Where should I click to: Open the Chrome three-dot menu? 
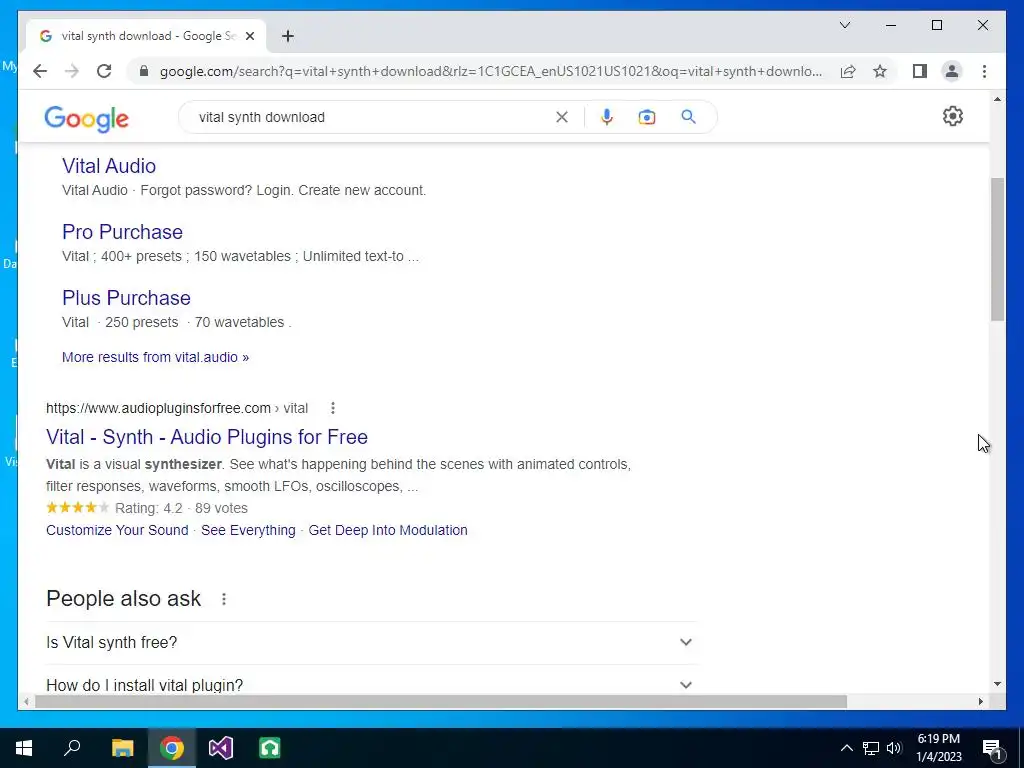coord(984,71)
